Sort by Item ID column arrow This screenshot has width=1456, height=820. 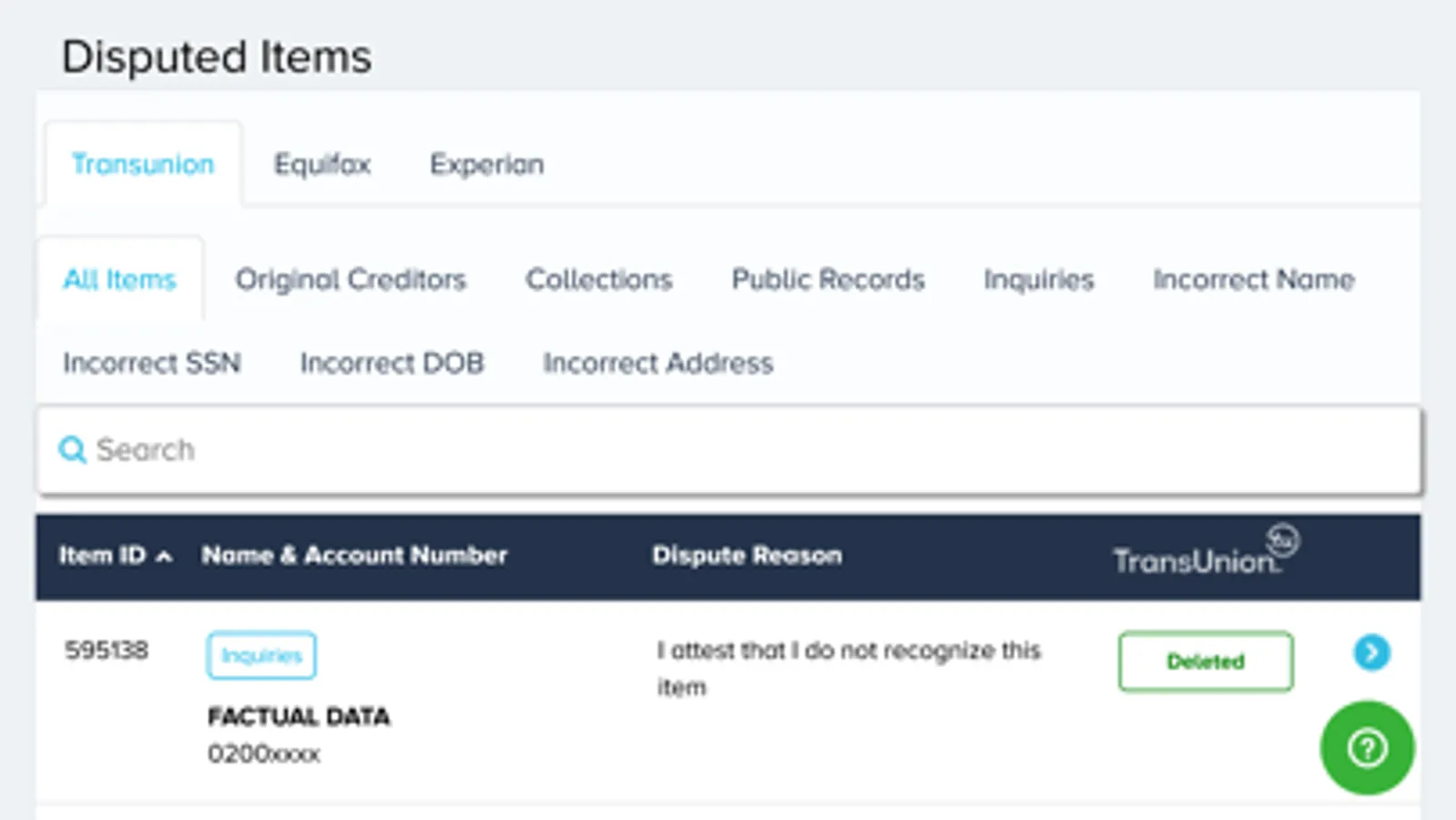pos(165,556)
